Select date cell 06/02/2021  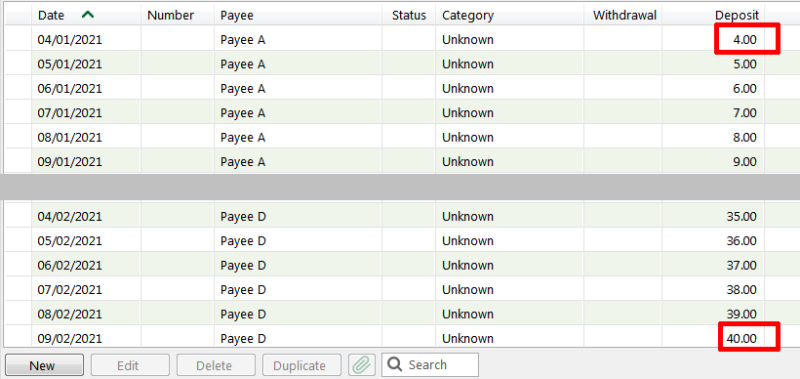tap(70, 265)
